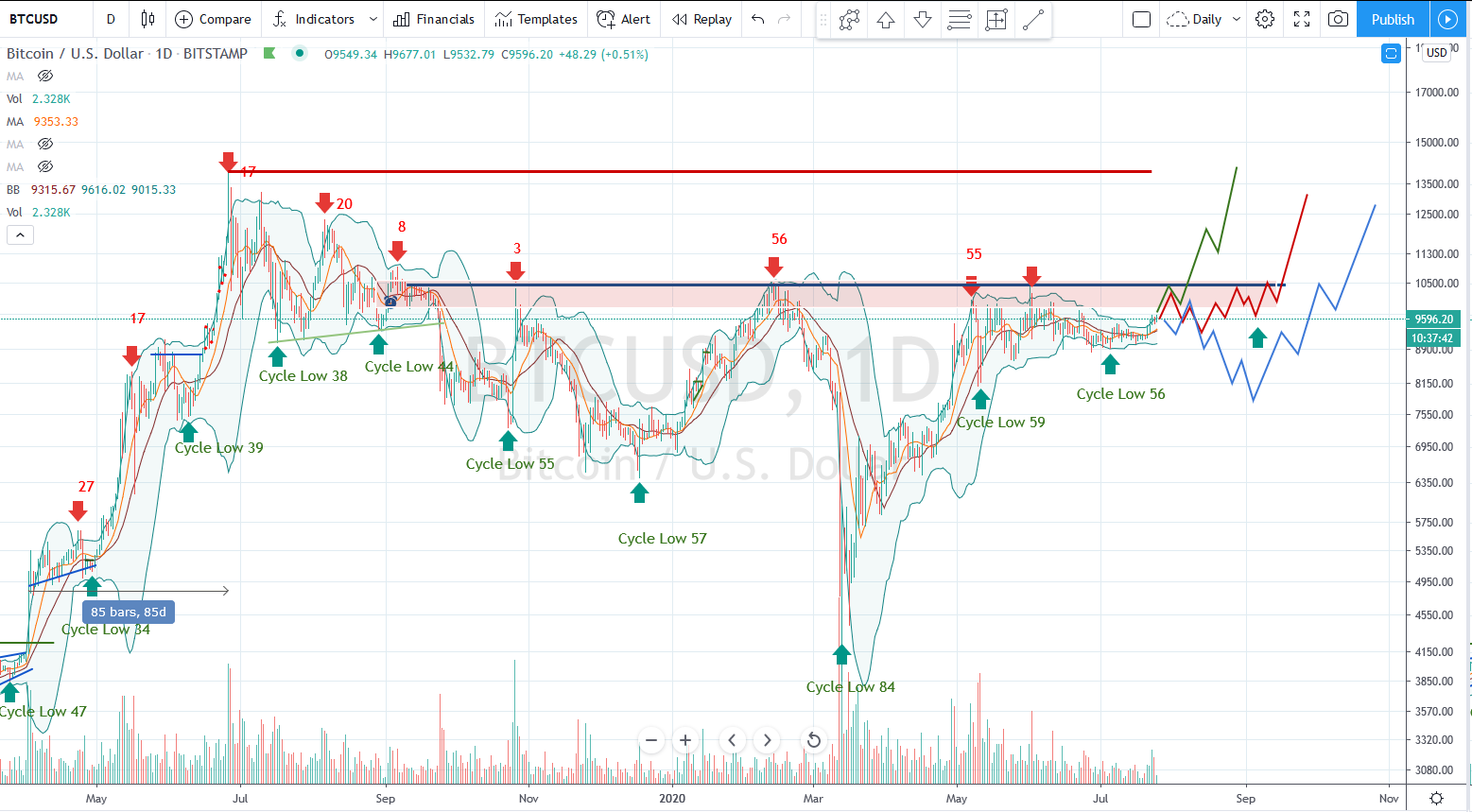This screenshot has width=1472, height=812.
Task: Grab the favorites toolbar drag handle
Action: (823, 20)
